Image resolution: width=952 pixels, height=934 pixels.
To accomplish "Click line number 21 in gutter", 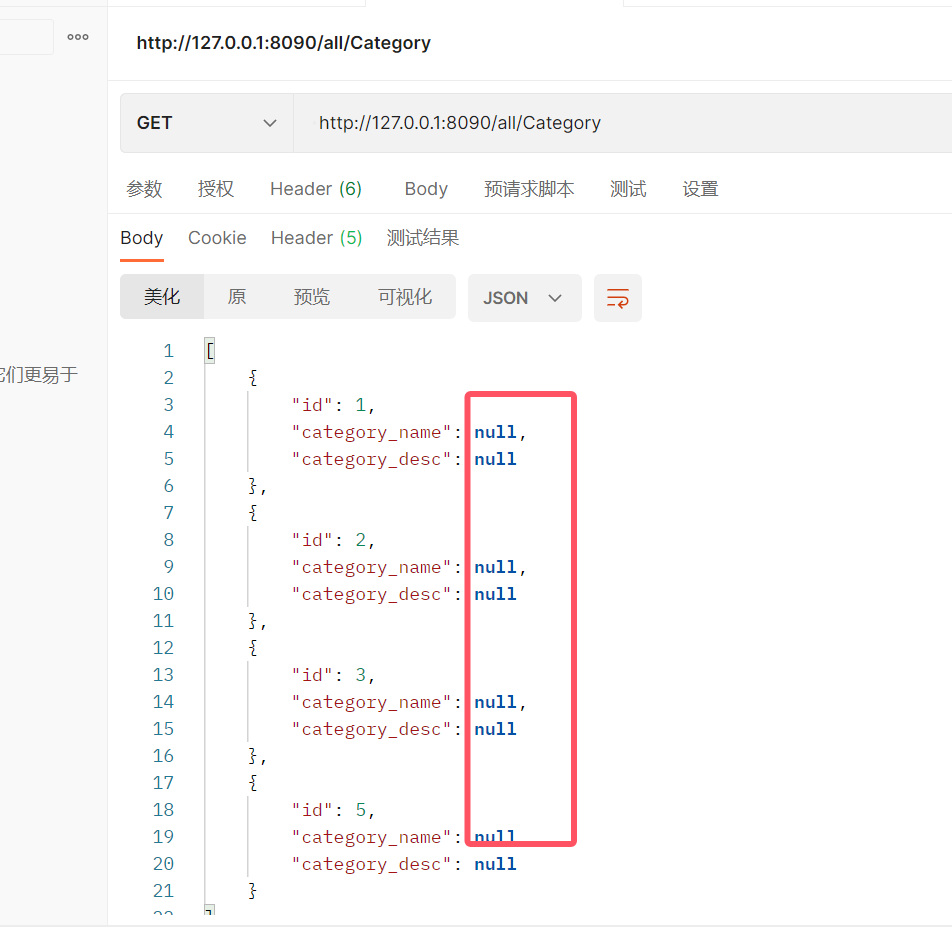I will 163,890.
